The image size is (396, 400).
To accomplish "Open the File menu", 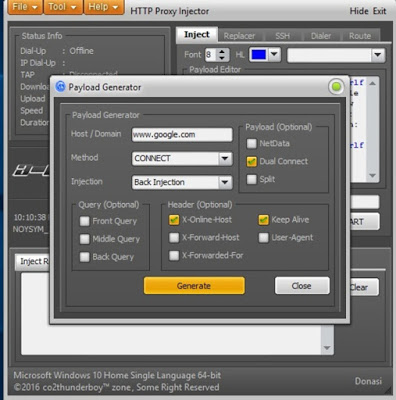I will pos(25,7).
